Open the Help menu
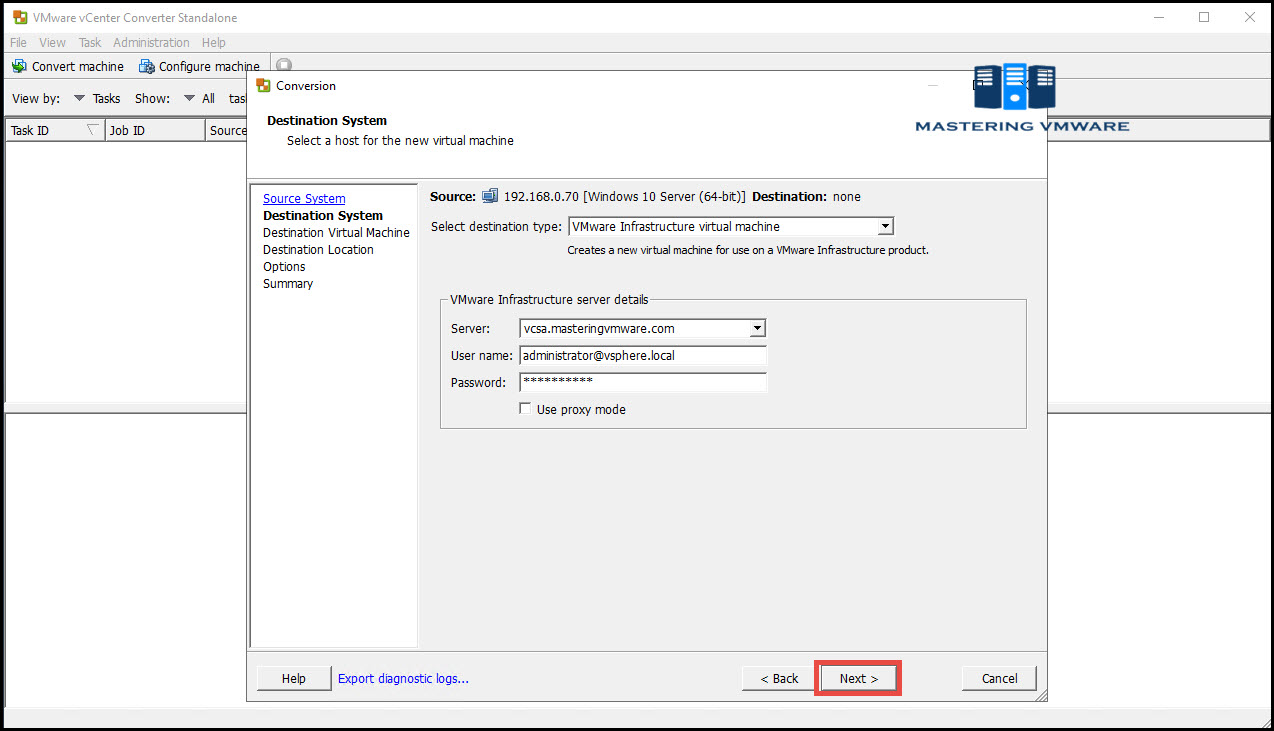1274x731 pixels. tap(213, 43)
